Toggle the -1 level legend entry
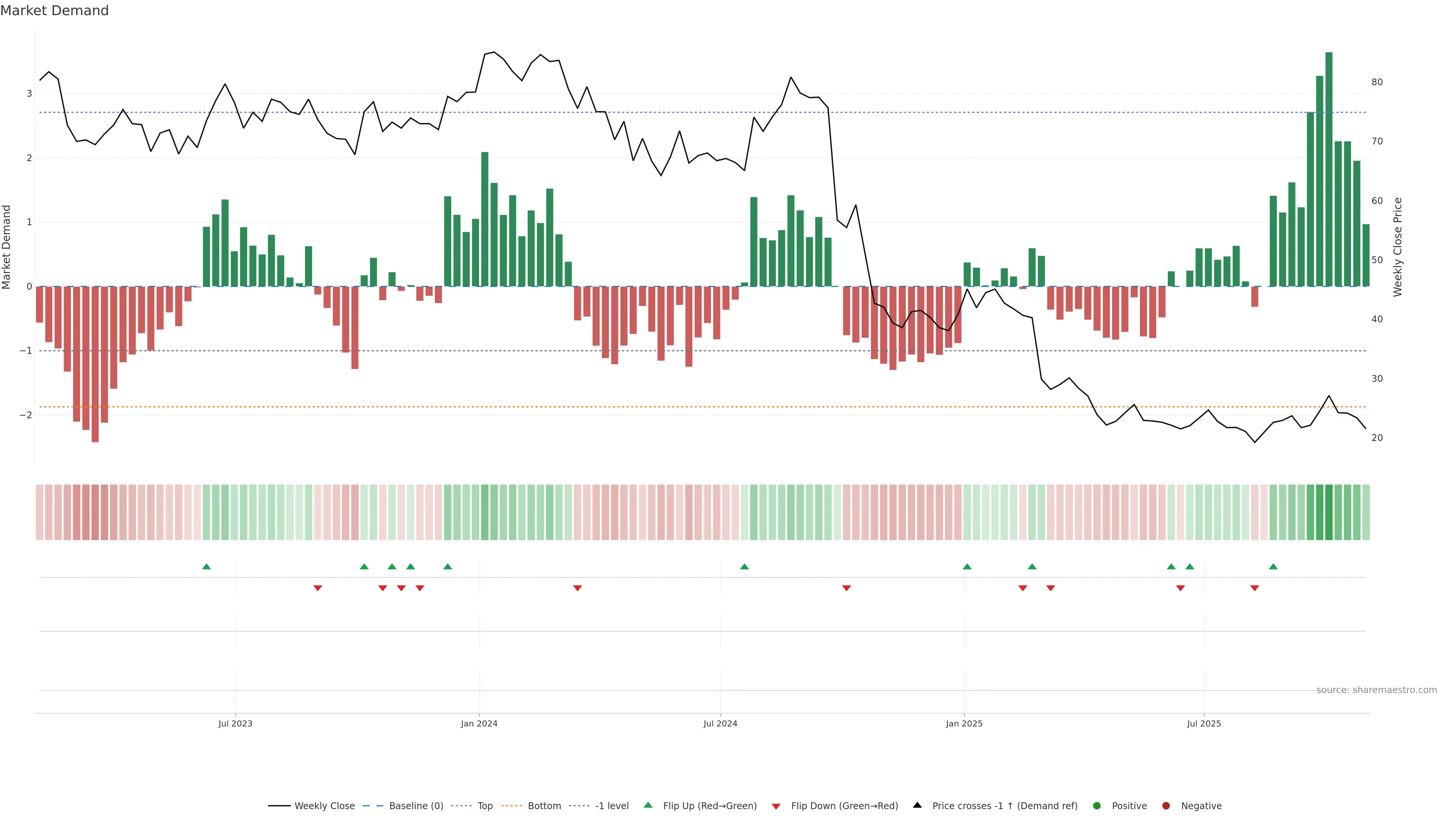Image resolution: width=1456 pixels, height=819 pixels. [x=612, y=805]
